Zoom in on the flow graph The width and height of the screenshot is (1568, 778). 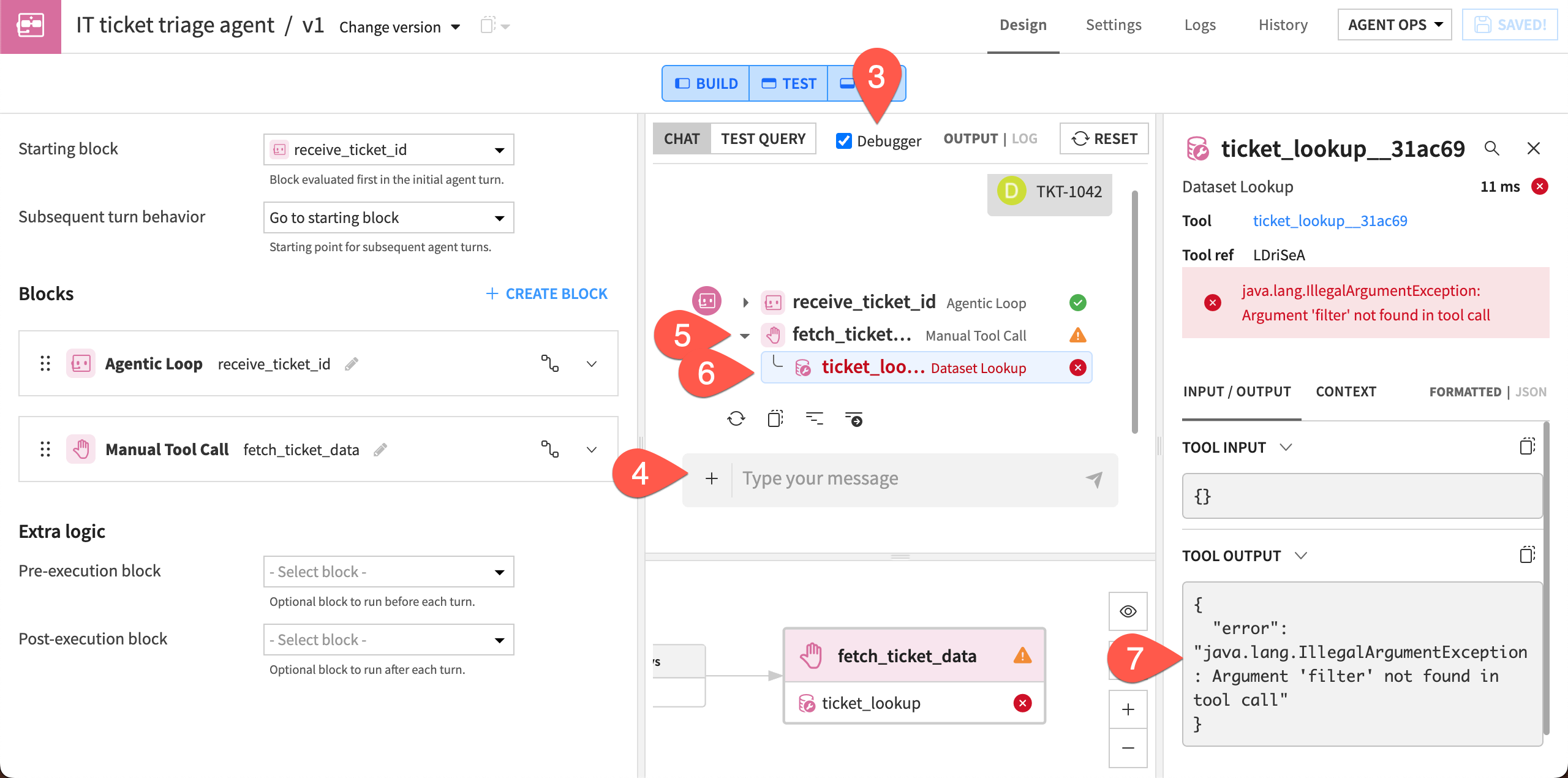pyautogui.click(x=1128, y=709)
